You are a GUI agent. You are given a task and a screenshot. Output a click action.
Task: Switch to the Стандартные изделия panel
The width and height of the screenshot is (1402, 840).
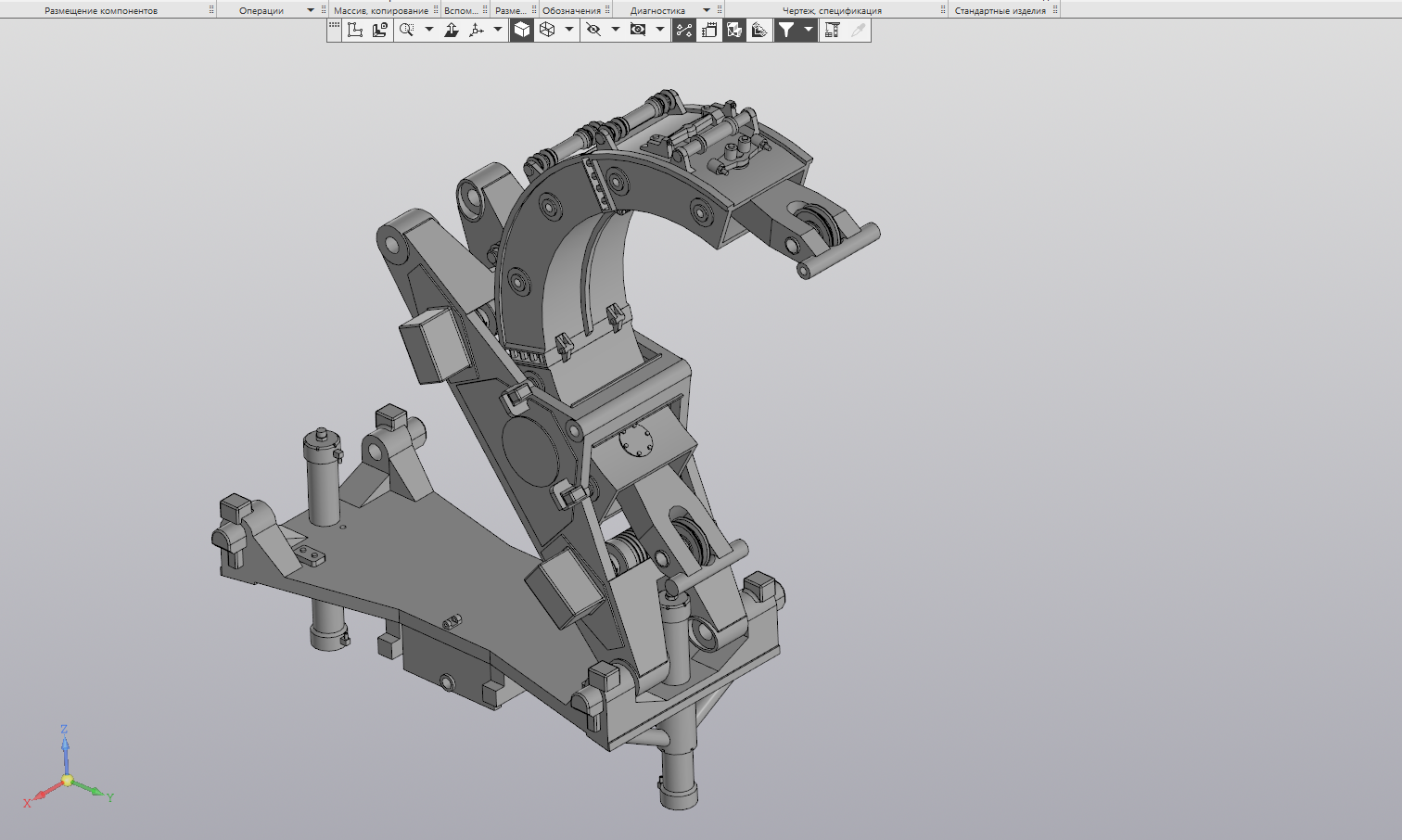click(1000, 10)
